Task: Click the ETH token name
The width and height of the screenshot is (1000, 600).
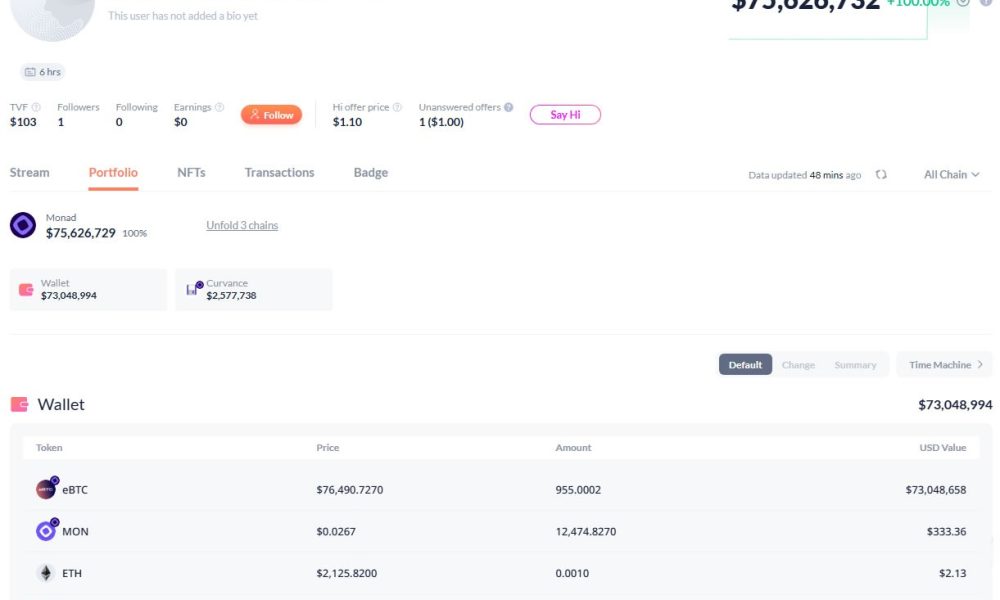Action: coord(72,573)
